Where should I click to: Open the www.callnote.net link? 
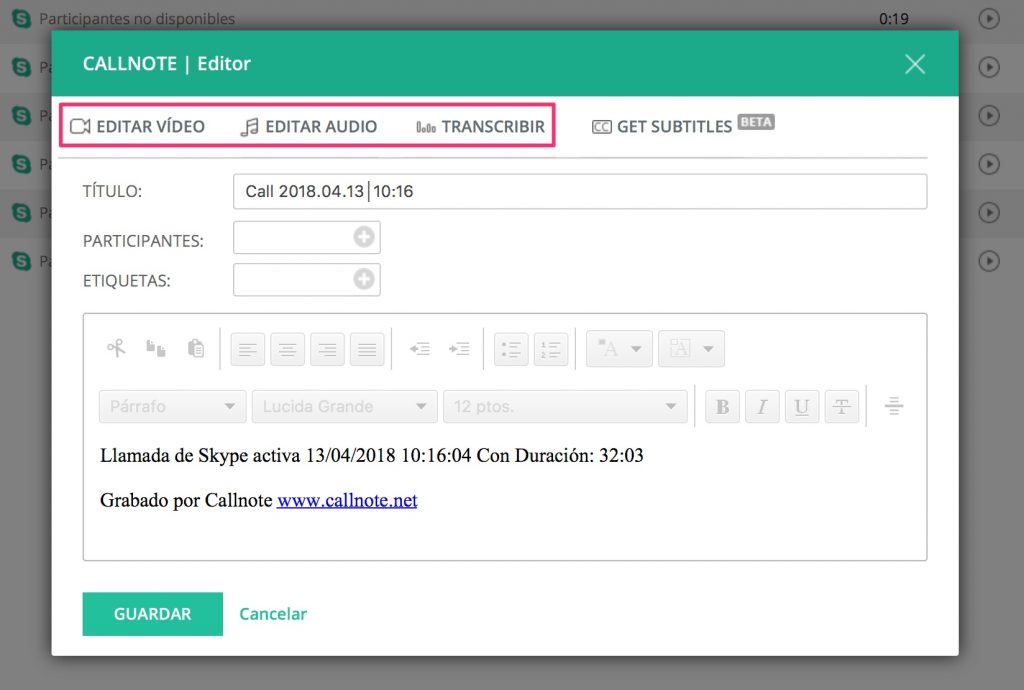pyautogui.click(x=347, y=500)
